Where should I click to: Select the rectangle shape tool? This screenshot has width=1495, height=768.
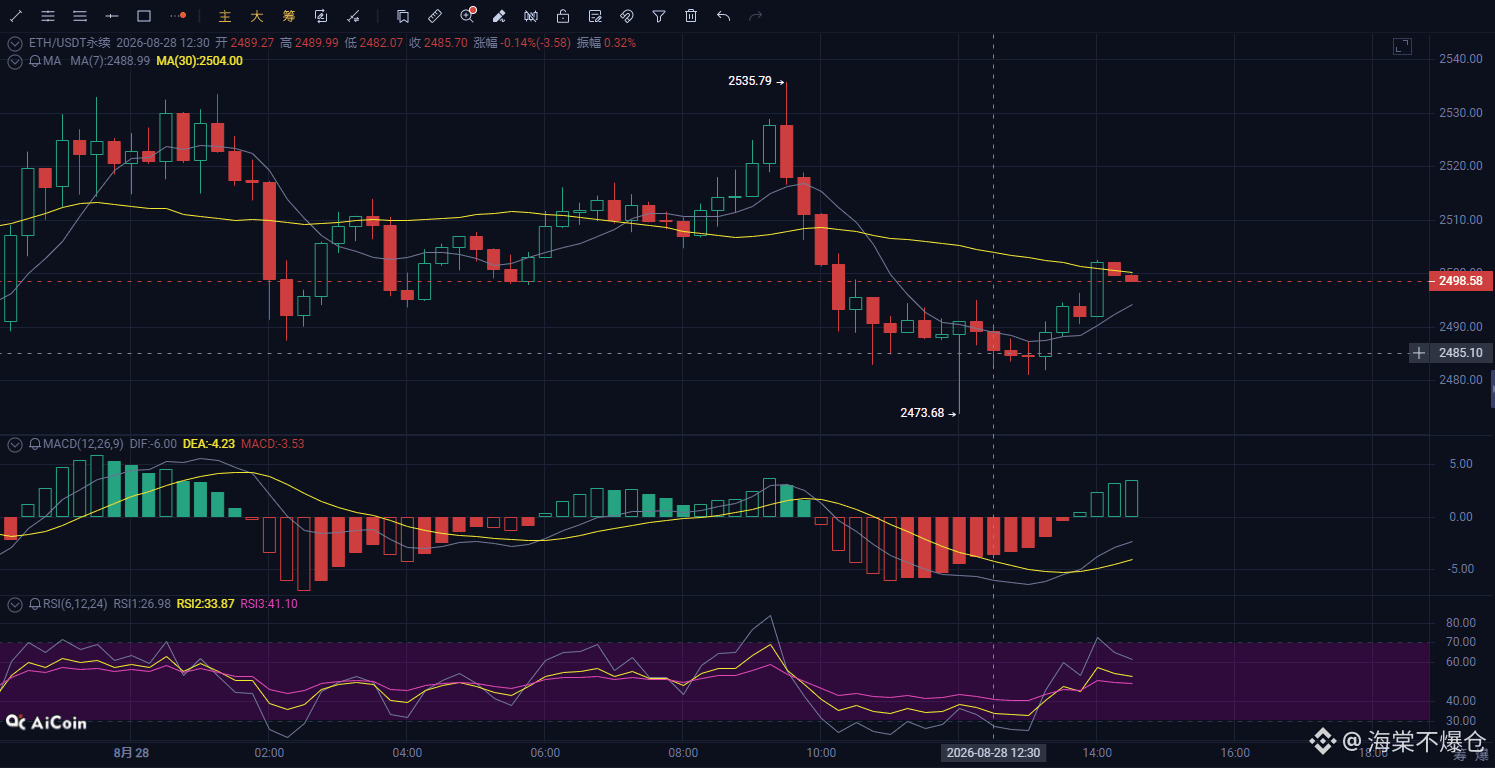[x=144, y=16]
